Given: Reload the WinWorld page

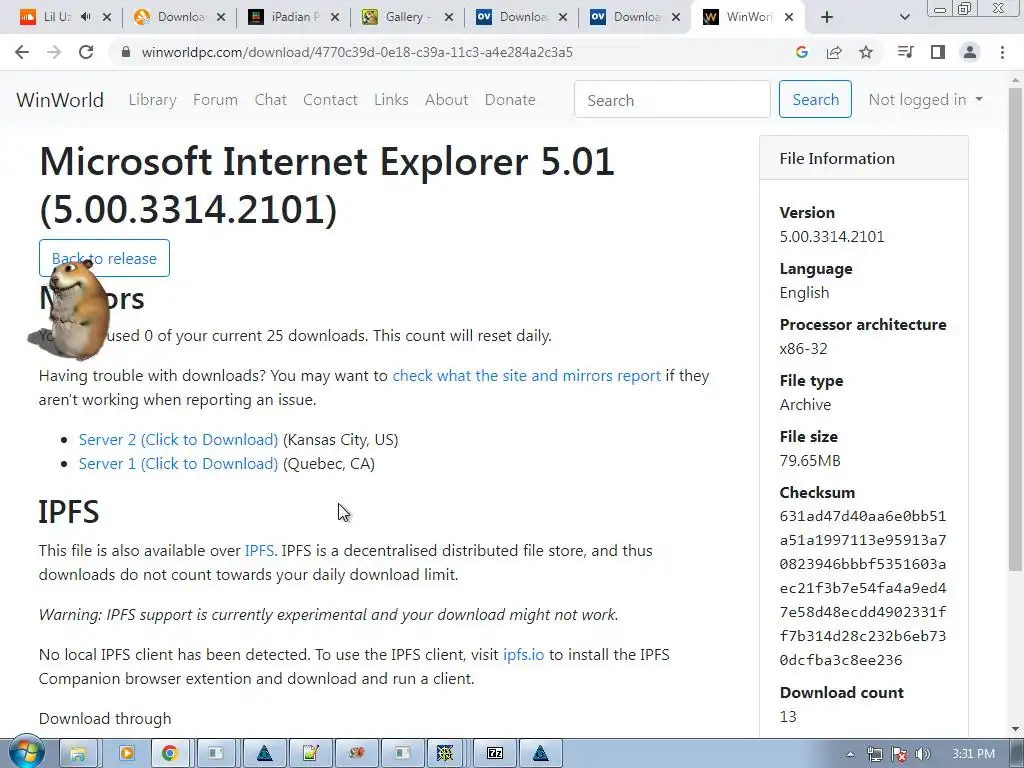Looking at the screenshot, I should (x=86, y=52).
